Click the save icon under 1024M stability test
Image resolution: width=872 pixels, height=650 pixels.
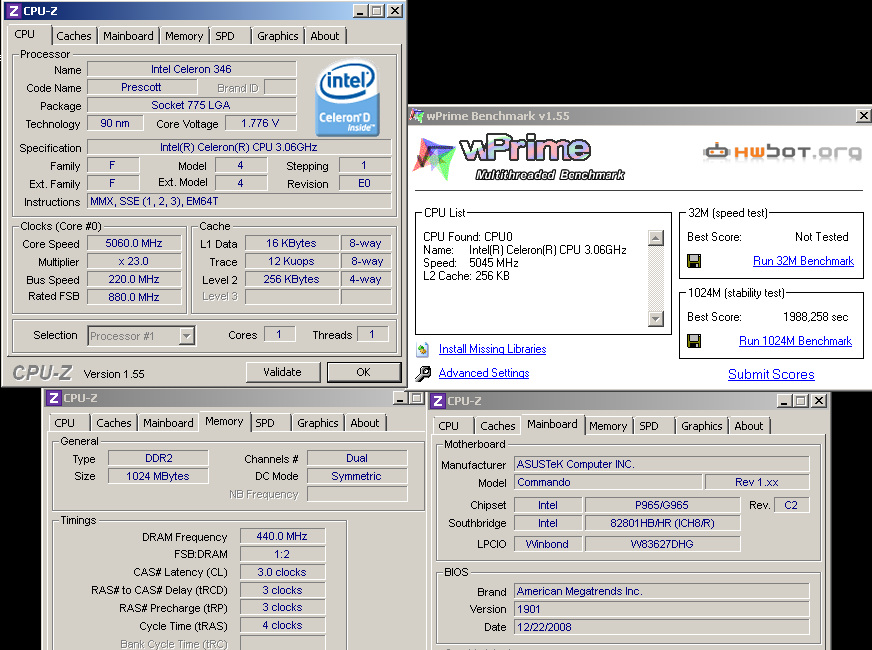coord(694,341)
